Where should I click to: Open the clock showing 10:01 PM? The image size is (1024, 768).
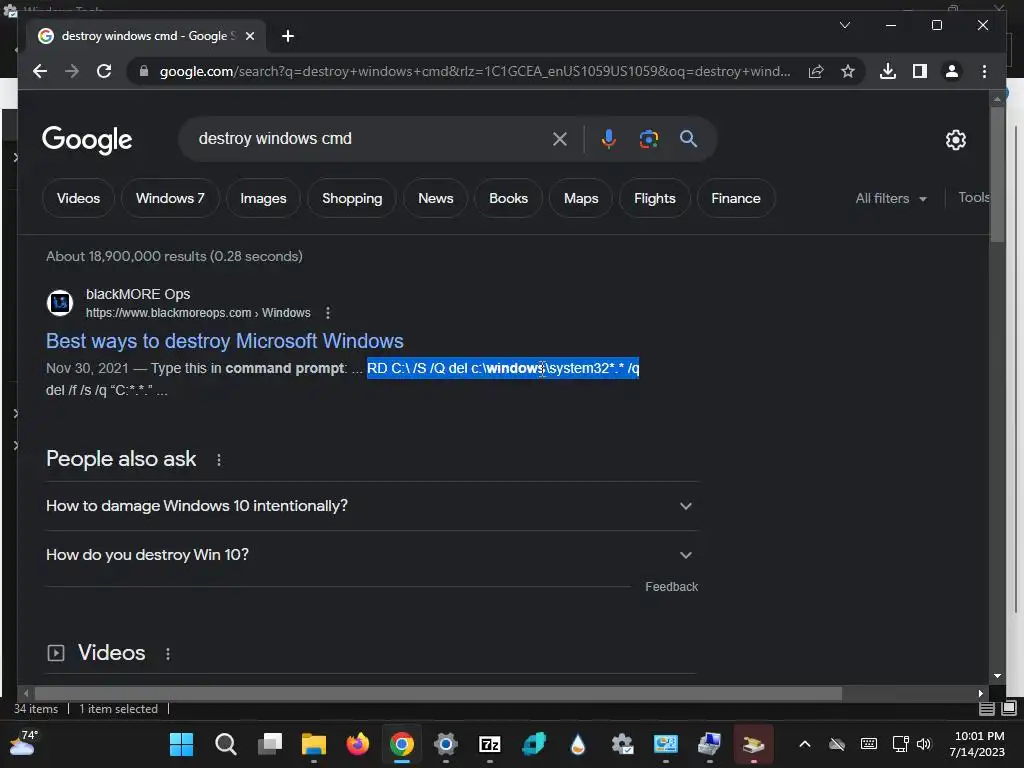pyautogui.click(x=977, y=744)
